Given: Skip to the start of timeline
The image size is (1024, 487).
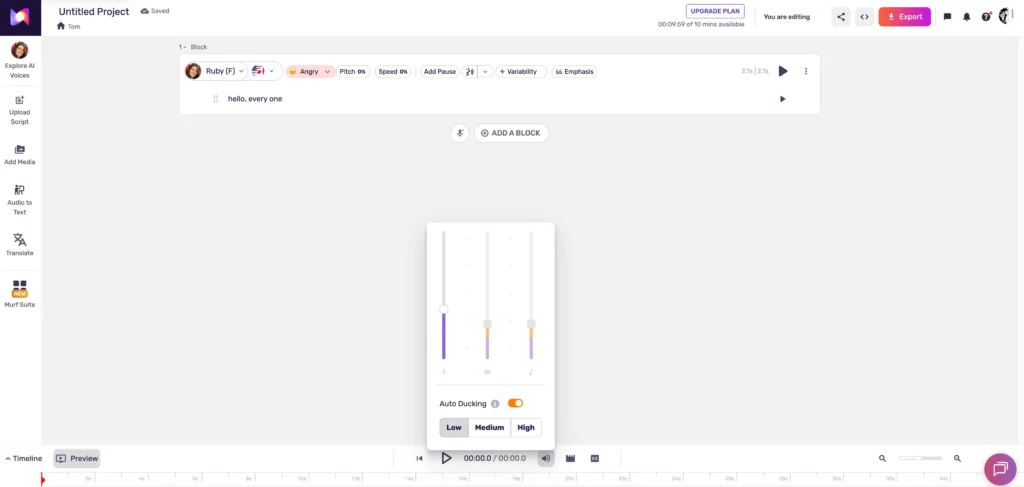Looking at the screenshot, I should (x=419, y=458).
